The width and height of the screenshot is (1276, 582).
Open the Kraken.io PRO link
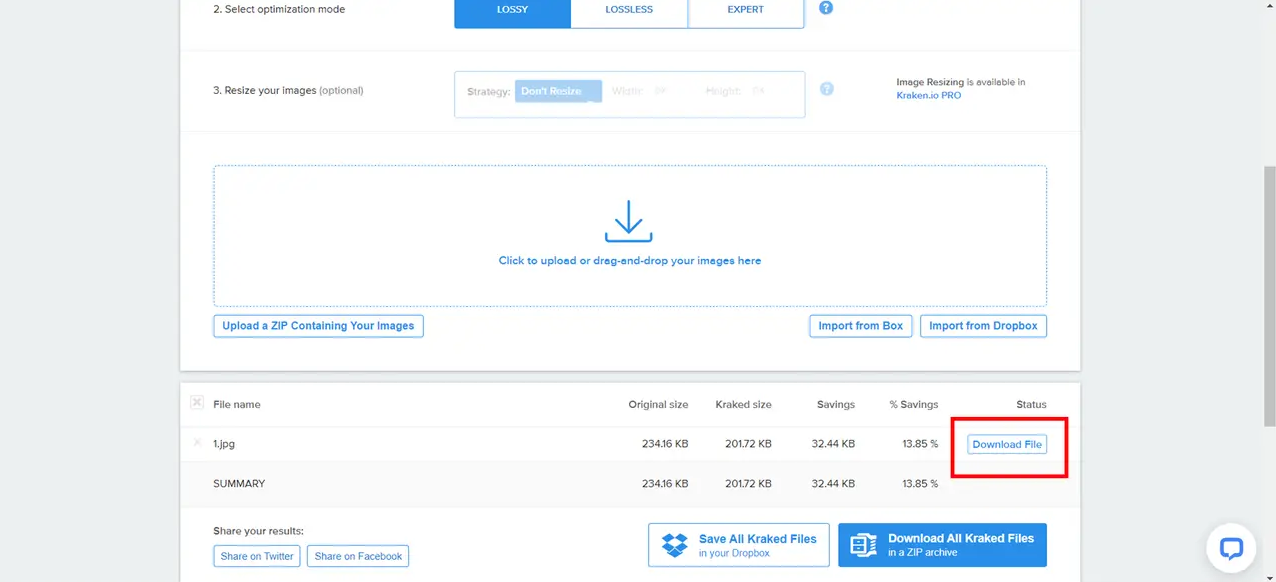[x=929, y=95]
